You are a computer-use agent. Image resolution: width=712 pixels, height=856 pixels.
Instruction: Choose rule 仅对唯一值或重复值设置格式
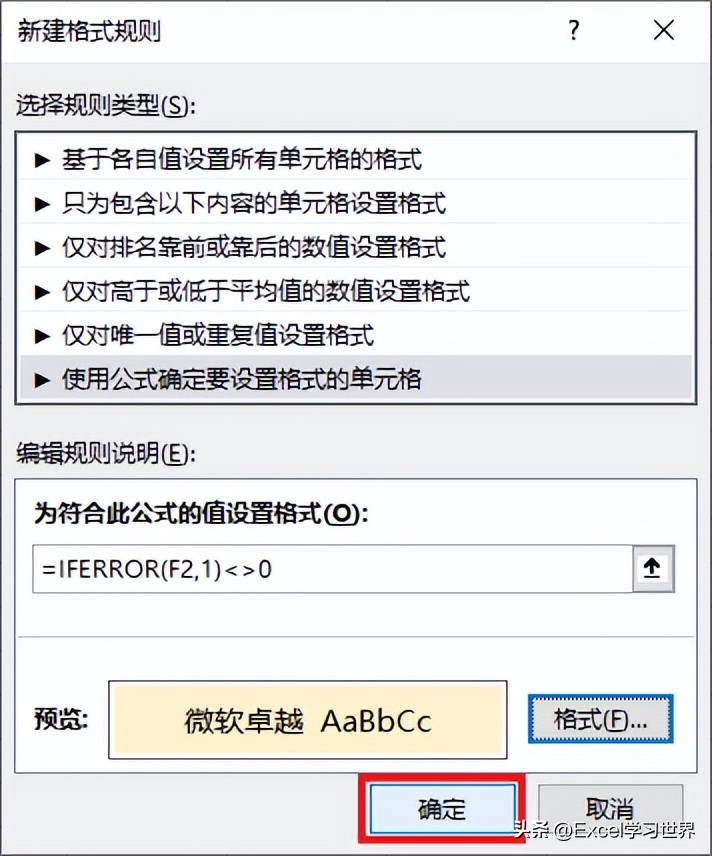coord(218,335)
